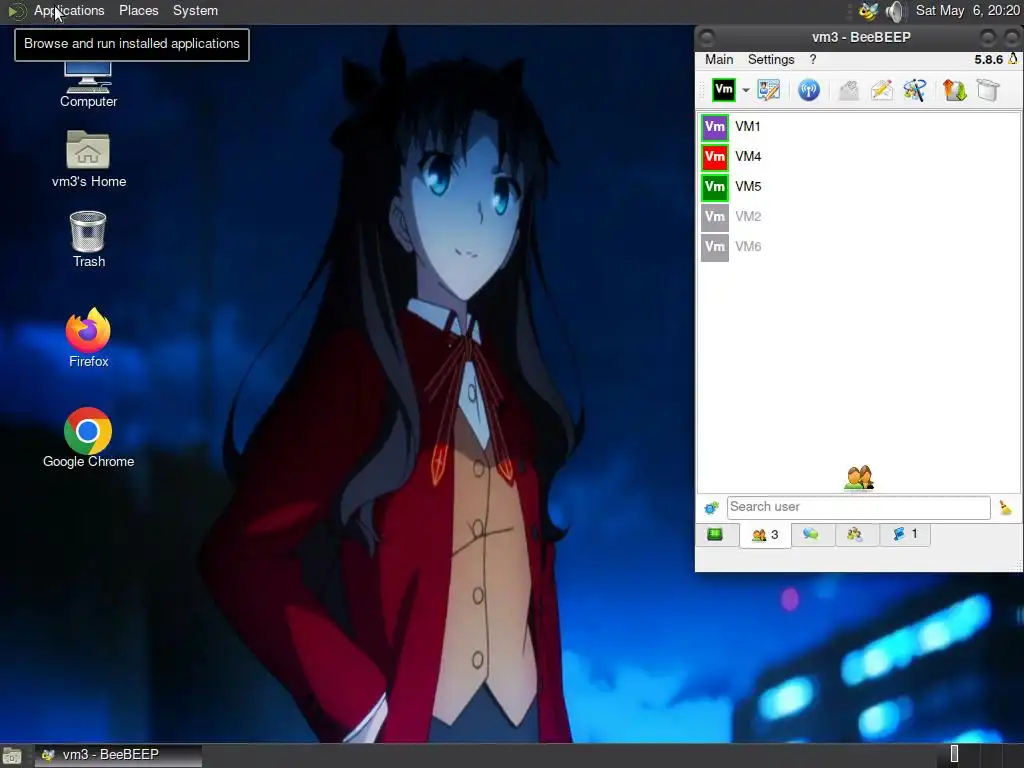1024x768 pixels.
Task: Open the Trash desktop icon
Action: pos(88,239)
